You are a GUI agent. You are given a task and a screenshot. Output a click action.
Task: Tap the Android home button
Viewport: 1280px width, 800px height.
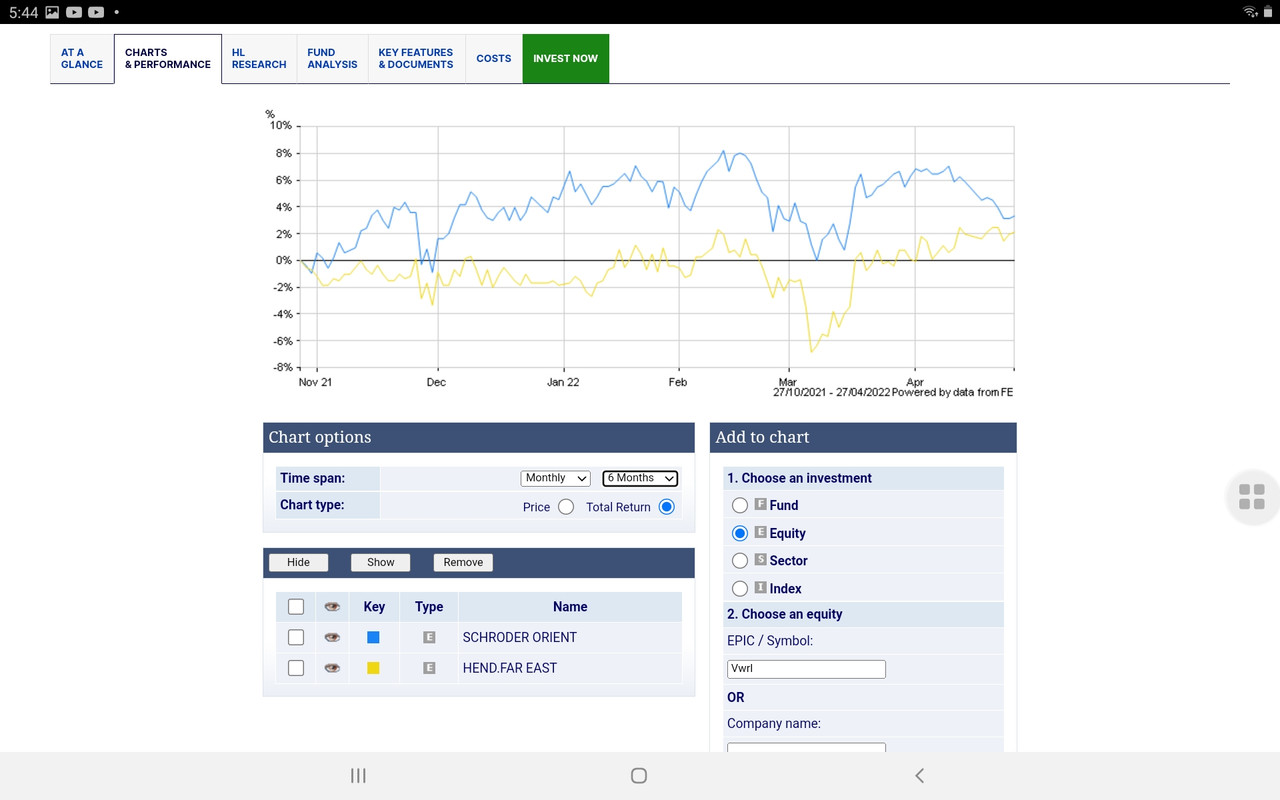639,775
